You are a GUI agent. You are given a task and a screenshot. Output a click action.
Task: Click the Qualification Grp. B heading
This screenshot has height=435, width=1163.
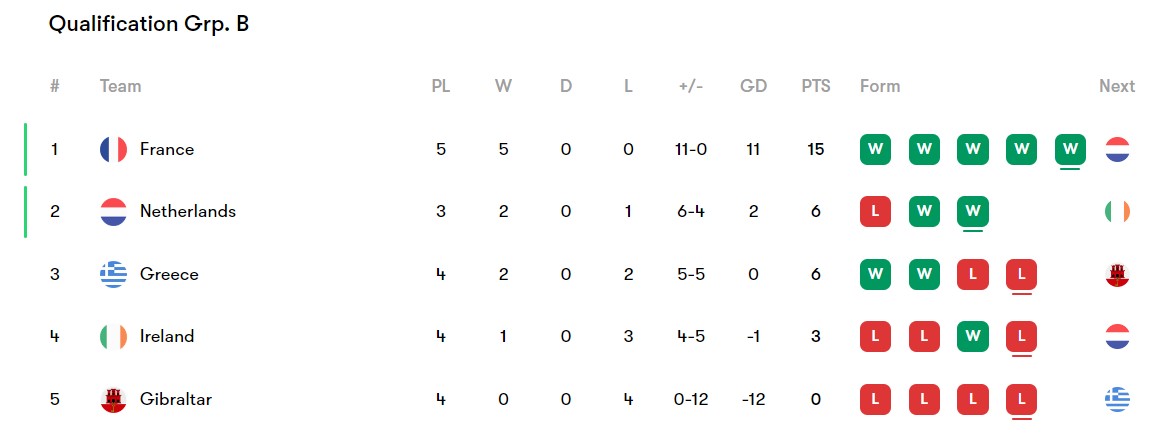point(149,24)
